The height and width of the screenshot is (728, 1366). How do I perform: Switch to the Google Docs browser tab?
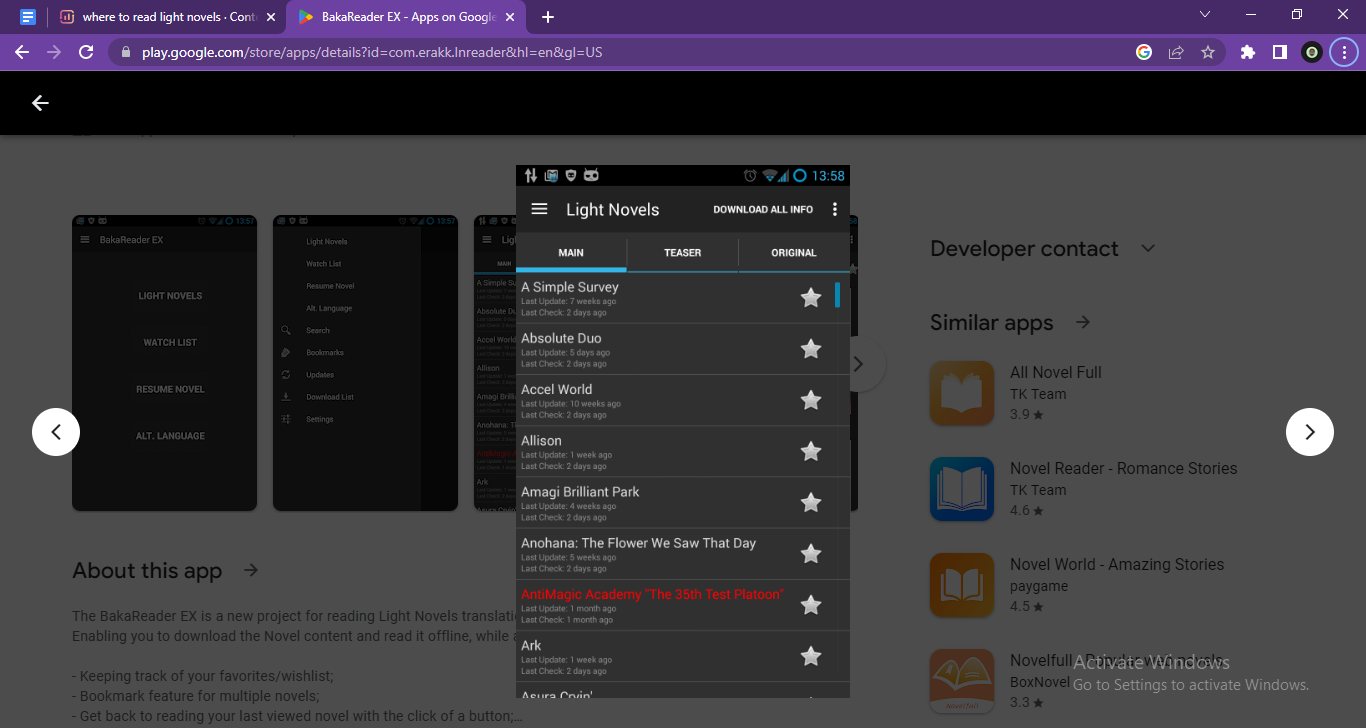coord(28,17)
